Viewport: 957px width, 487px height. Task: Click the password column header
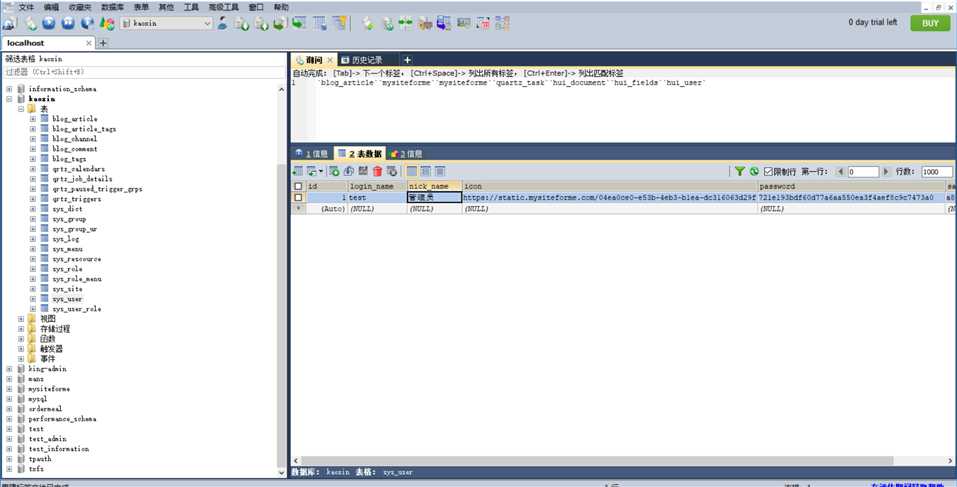click(x=851, y=186)
